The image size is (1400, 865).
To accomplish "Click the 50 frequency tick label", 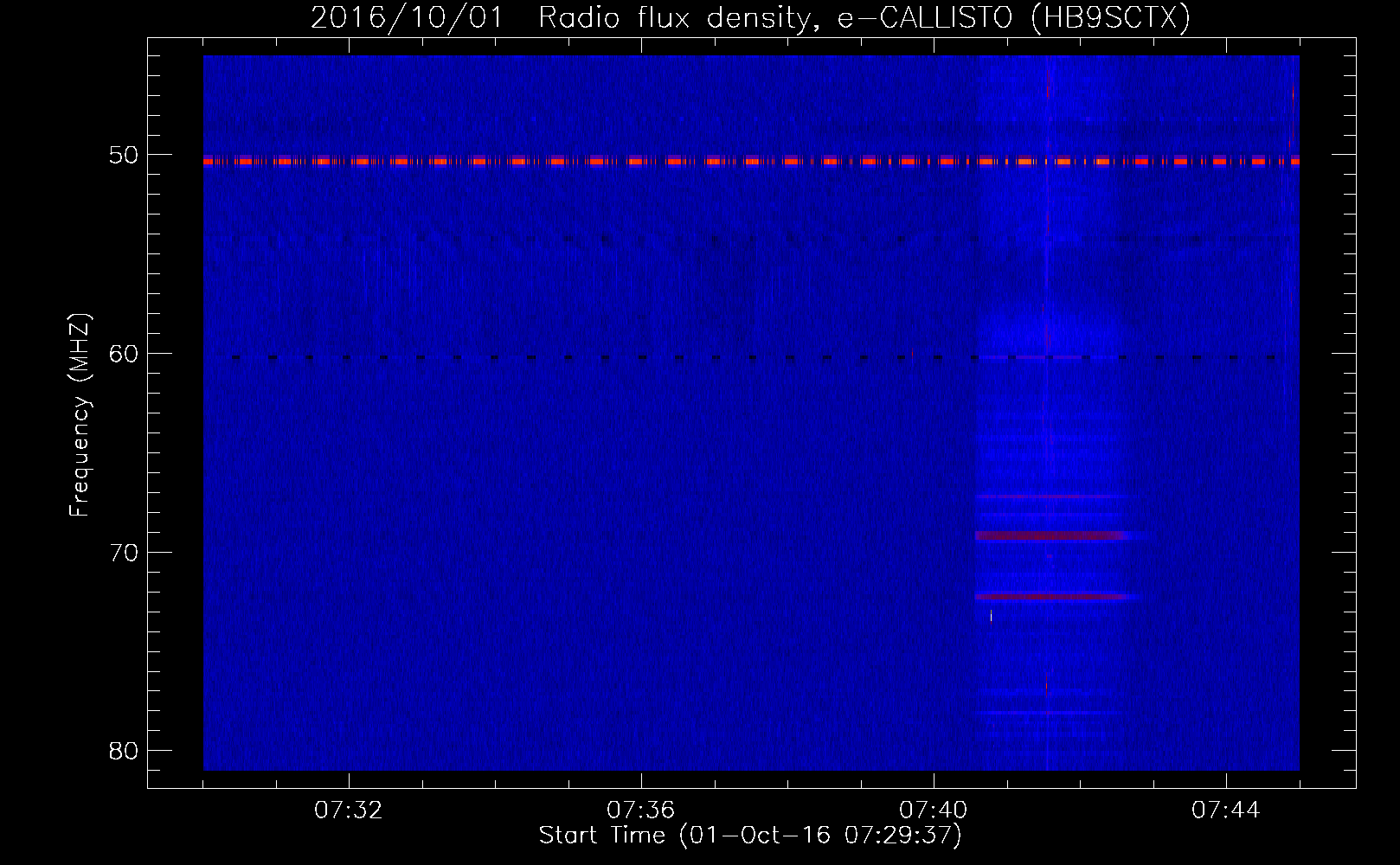I will (125, 155).
